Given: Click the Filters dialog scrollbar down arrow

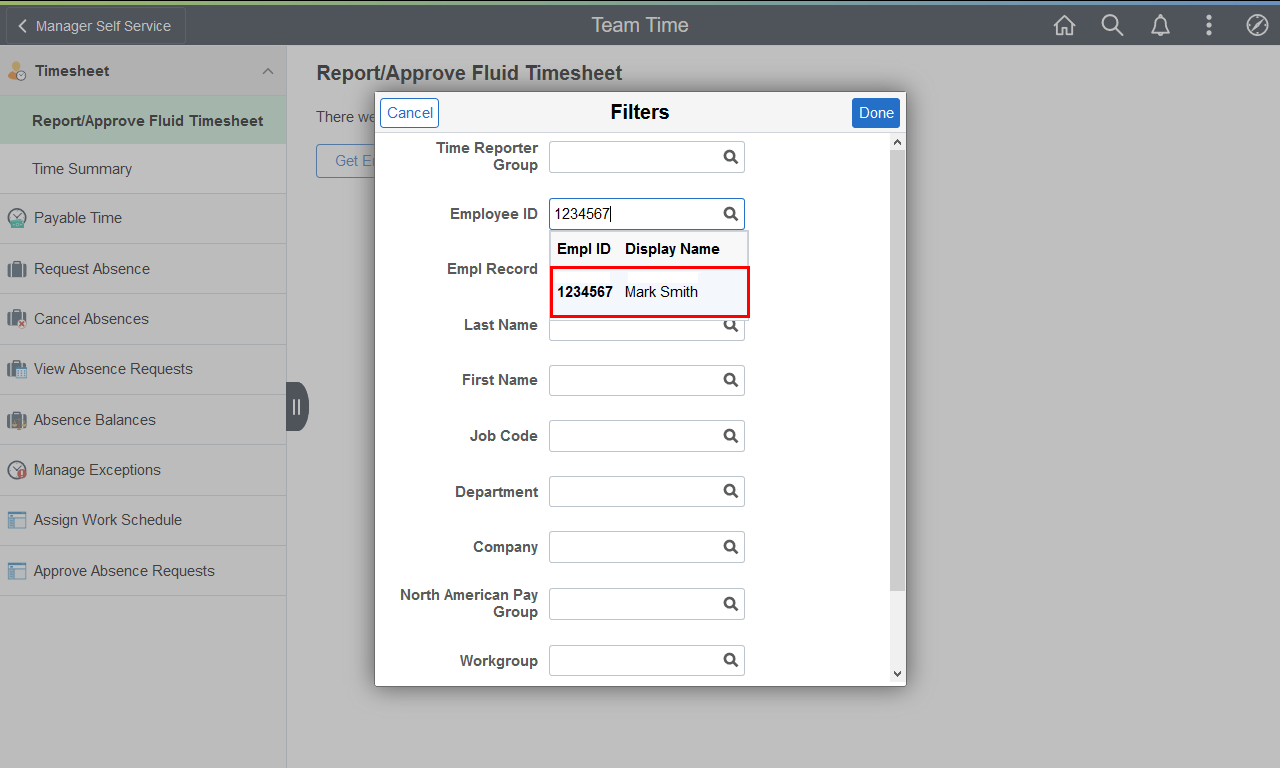Looking at the screenshot, I should (x=897, y=674).
